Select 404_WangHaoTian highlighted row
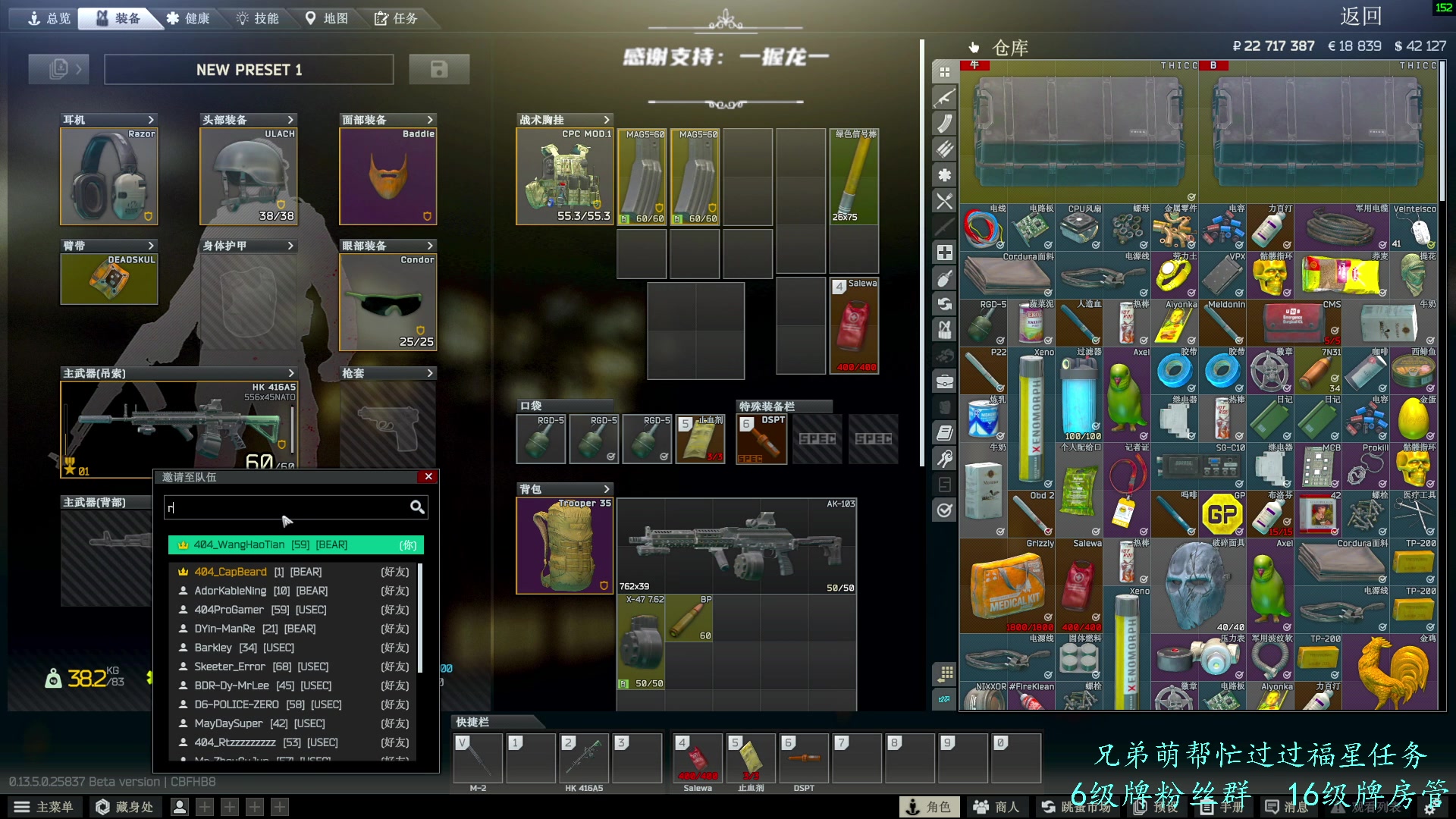This screenshot has width=1456, height=819. click(296, 544)
